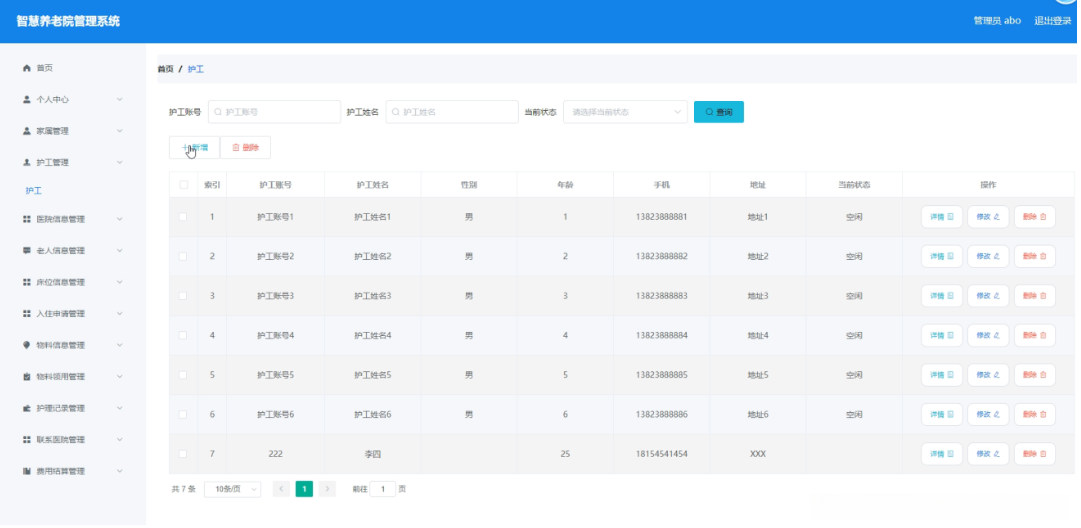The height and width of the screenshot is (528, 1081).
Task: Open the 10条/页 page size dropdown
Action: (232, 489)
